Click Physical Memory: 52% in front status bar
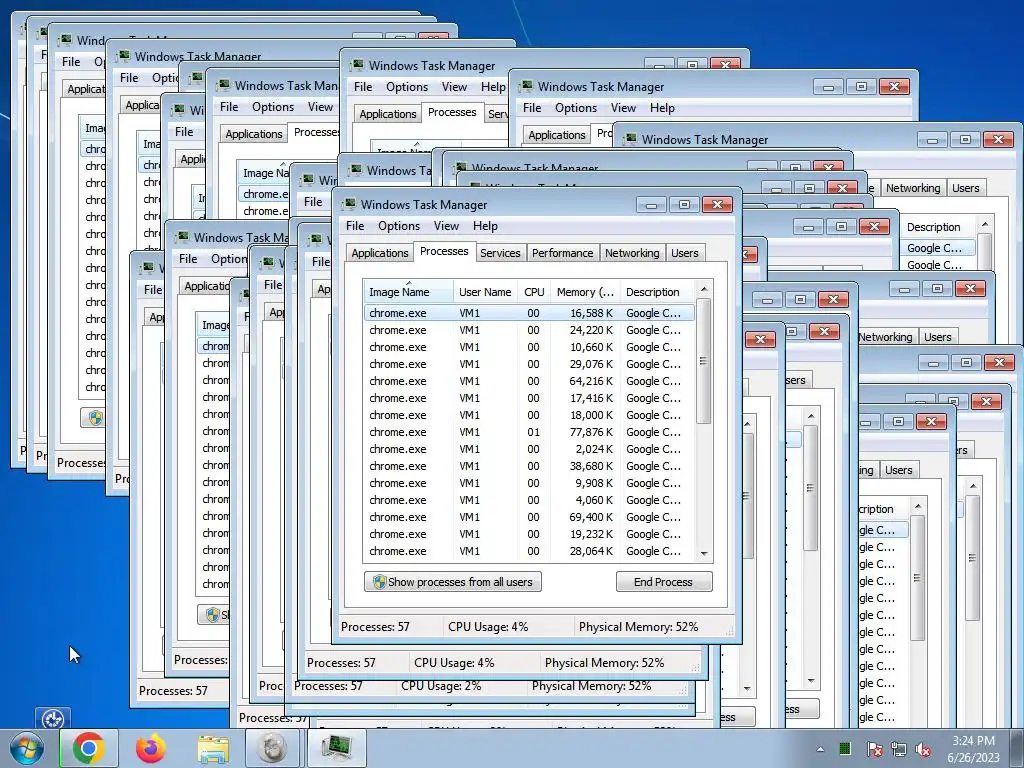 638,627
